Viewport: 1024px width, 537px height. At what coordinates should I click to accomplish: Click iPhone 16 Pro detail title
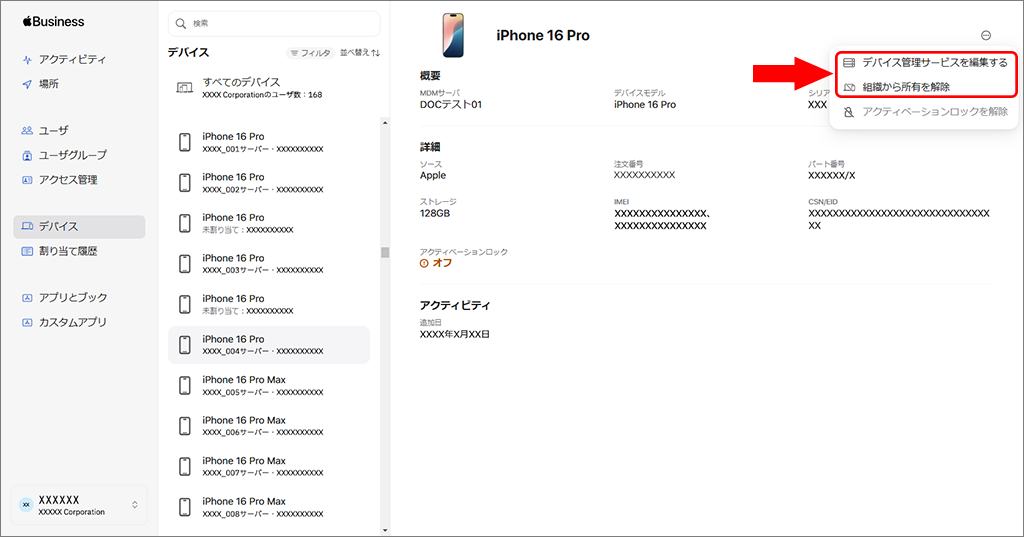pos(543,36)
